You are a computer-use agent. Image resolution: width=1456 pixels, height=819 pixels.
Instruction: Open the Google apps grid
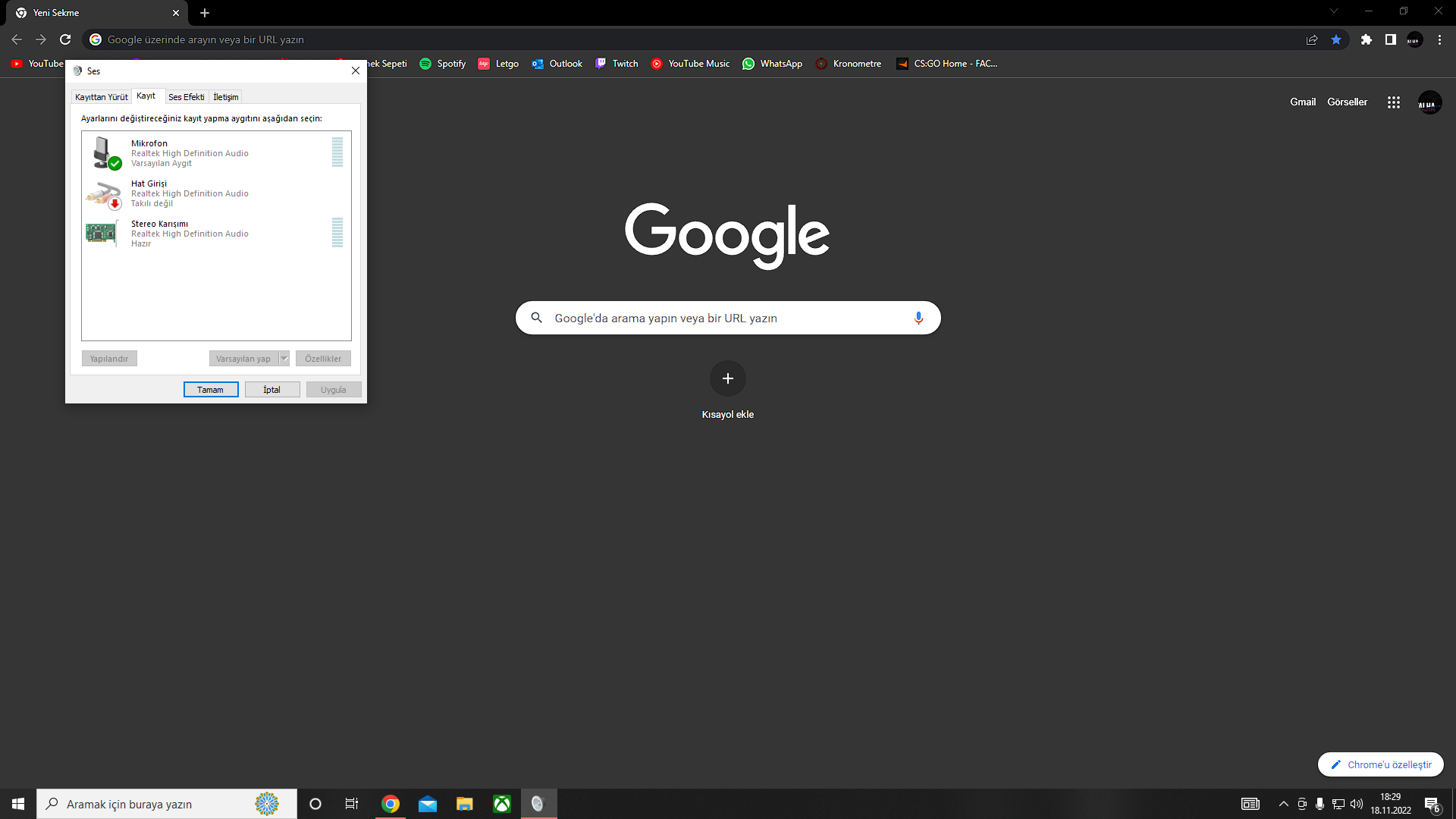pos(1394,102)
